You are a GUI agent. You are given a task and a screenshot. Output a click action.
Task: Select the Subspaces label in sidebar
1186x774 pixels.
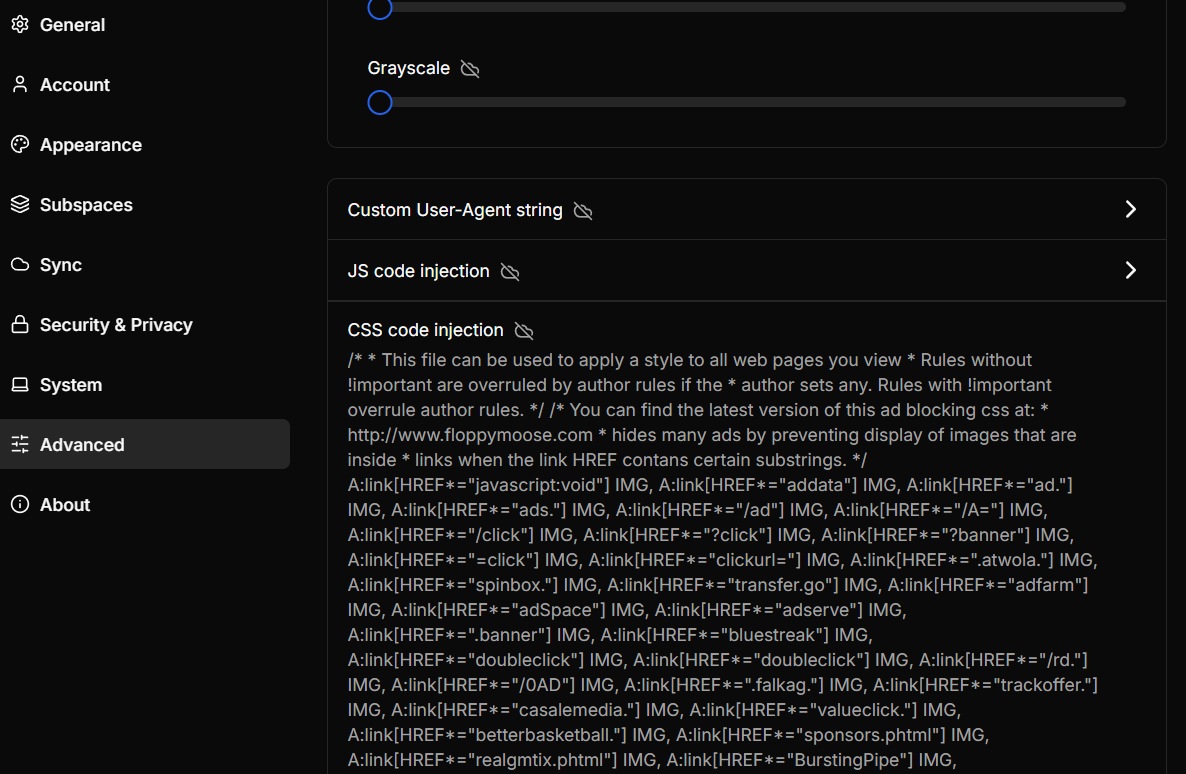[86, 205]
